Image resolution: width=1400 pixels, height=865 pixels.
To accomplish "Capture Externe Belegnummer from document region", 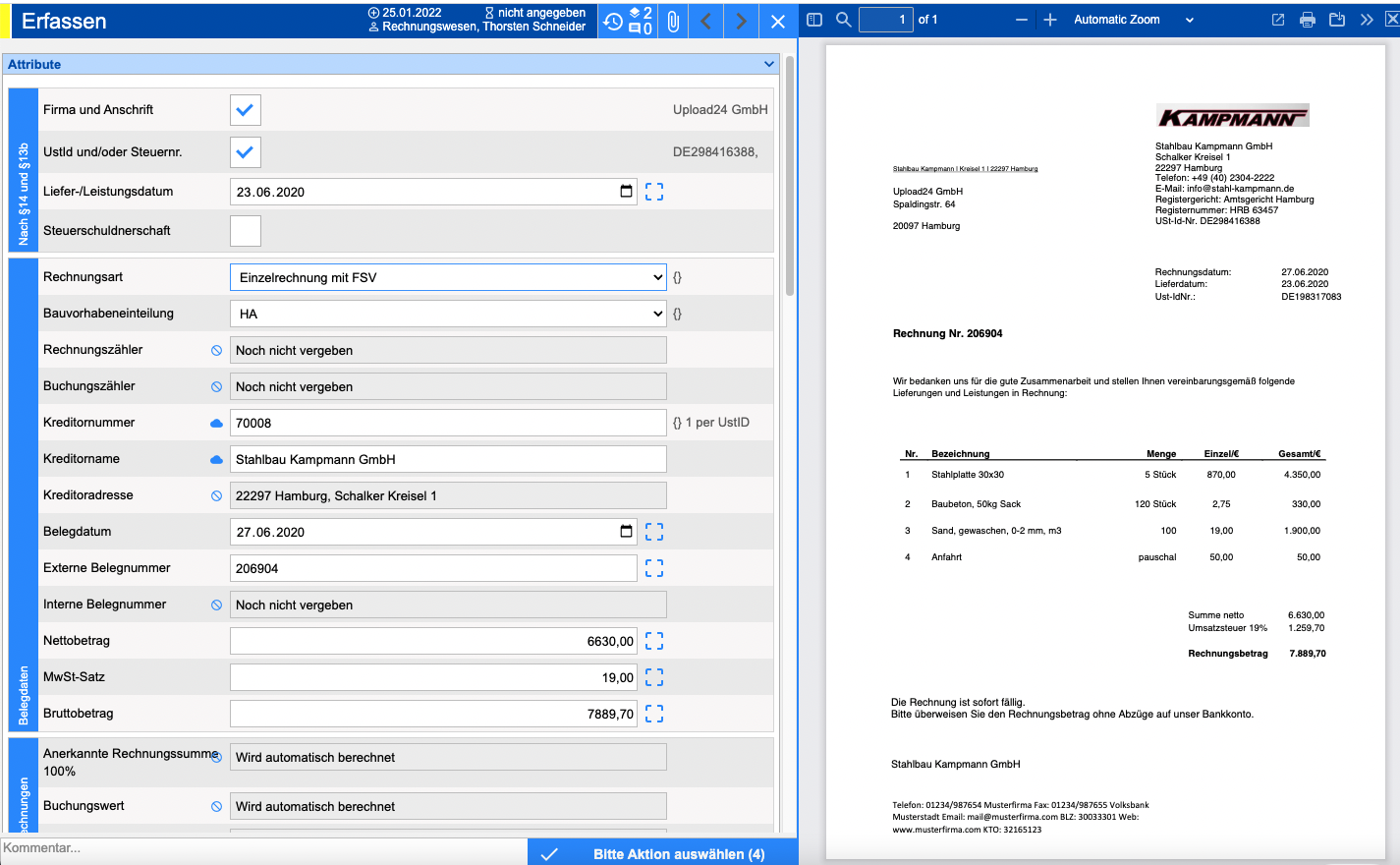I will click(x=654, y=568).
